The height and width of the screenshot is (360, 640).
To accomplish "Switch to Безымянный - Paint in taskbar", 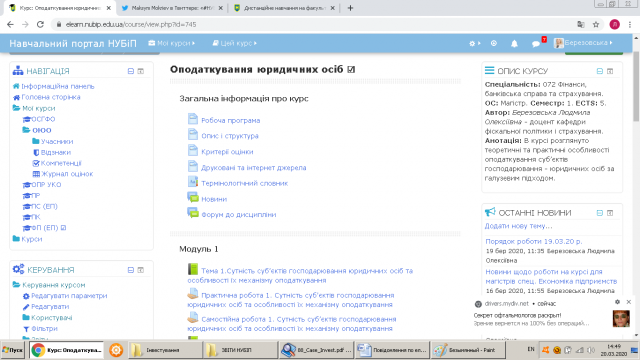I will pos(468,350).
